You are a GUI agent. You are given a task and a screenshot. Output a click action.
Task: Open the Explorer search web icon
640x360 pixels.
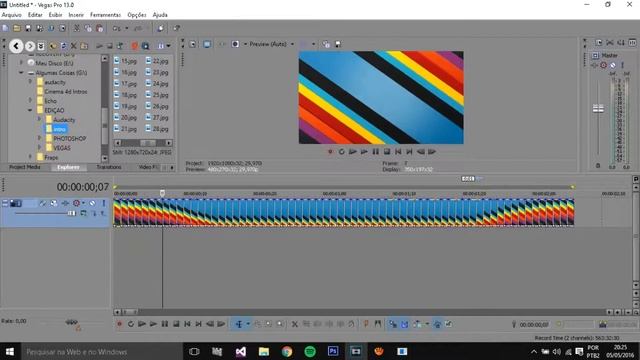point(145,46)
